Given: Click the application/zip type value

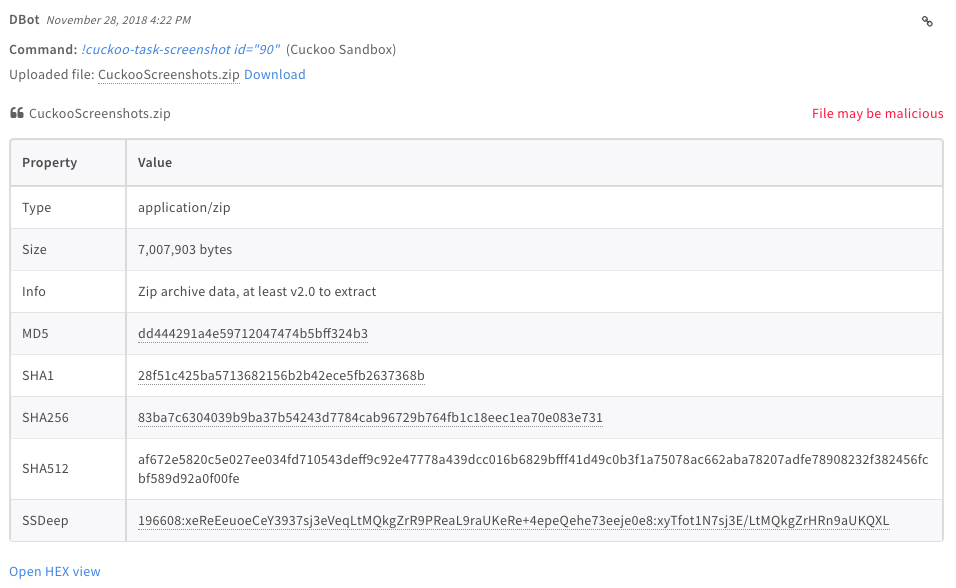Looking at the screenshot, I should tap(184, 207).
